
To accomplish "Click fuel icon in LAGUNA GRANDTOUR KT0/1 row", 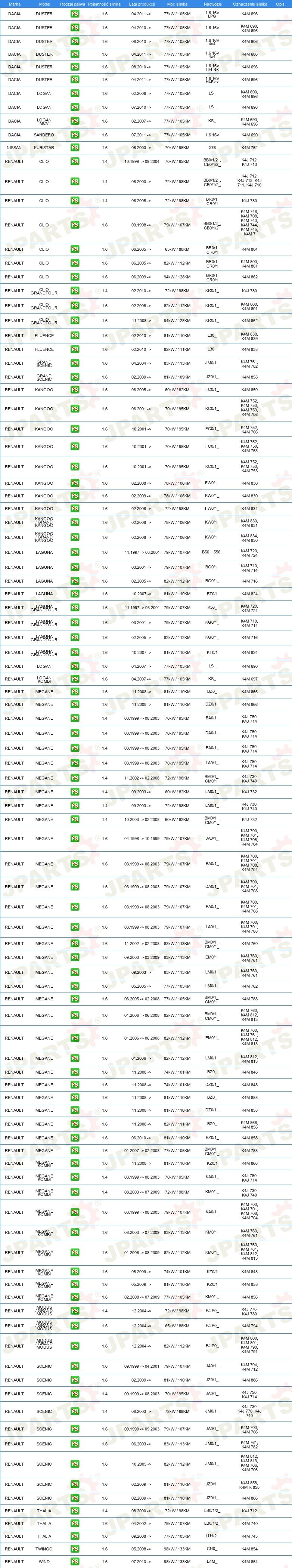I will point(75,652).
